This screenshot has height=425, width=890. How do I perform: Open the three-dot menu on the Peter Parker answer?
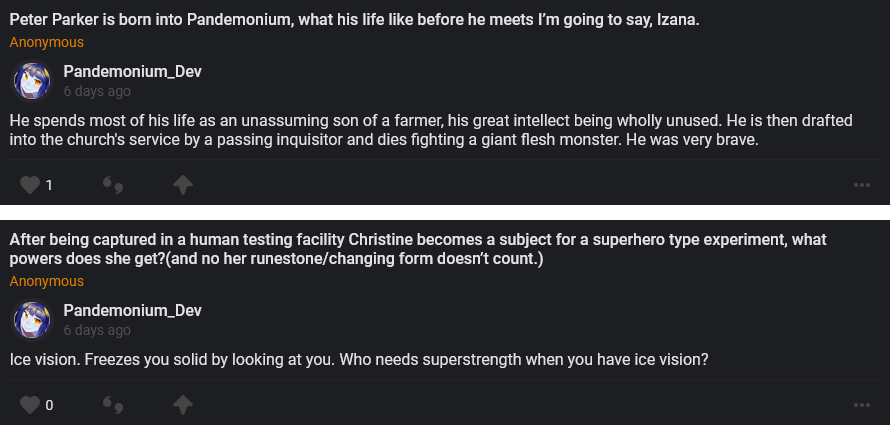point(862,185)
